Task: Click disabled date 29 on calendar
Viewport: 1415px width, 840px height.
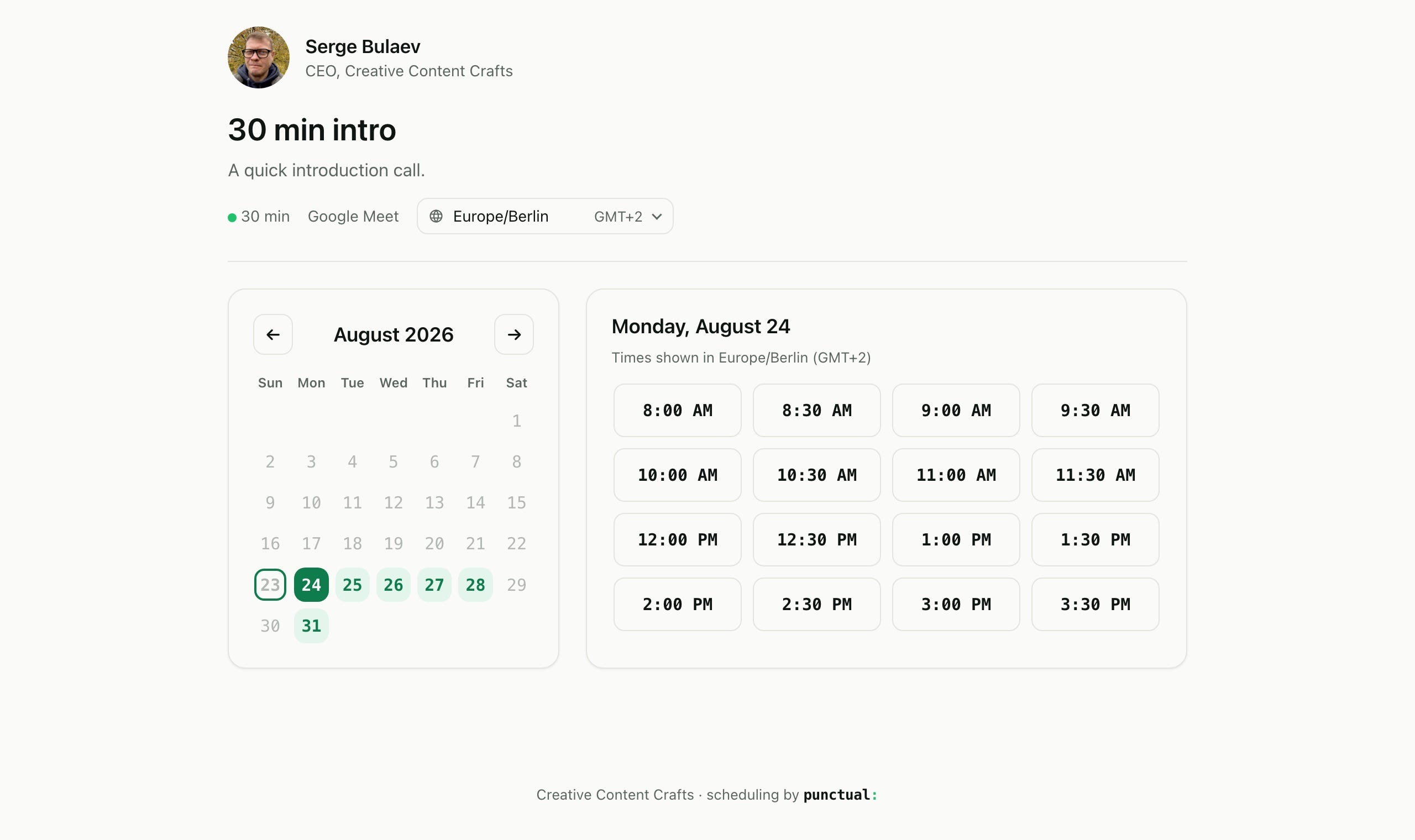Action: point(516,585)
